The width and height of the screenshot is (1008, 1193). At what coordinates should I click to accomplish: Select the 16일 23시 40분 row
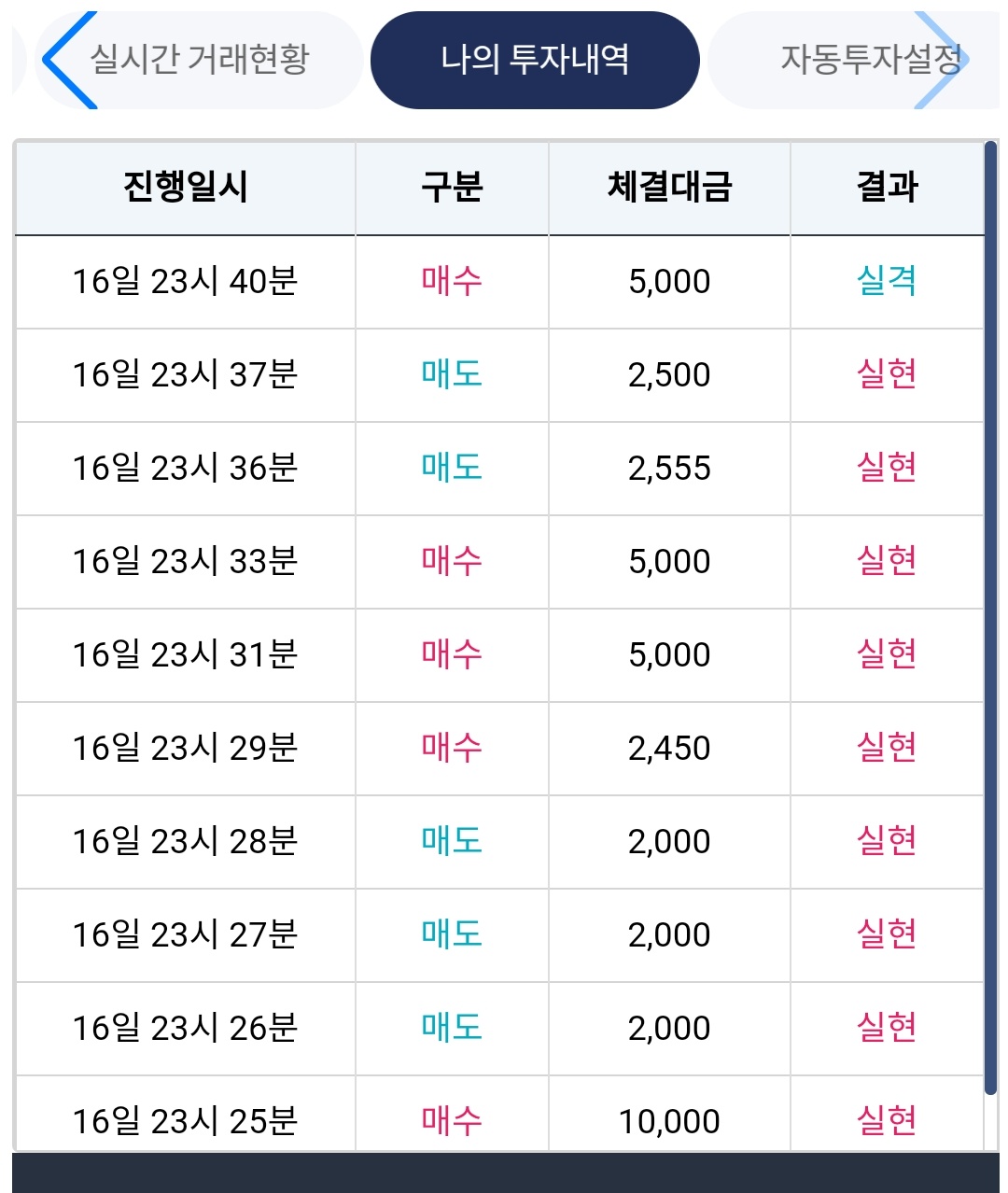pos(185,281)
